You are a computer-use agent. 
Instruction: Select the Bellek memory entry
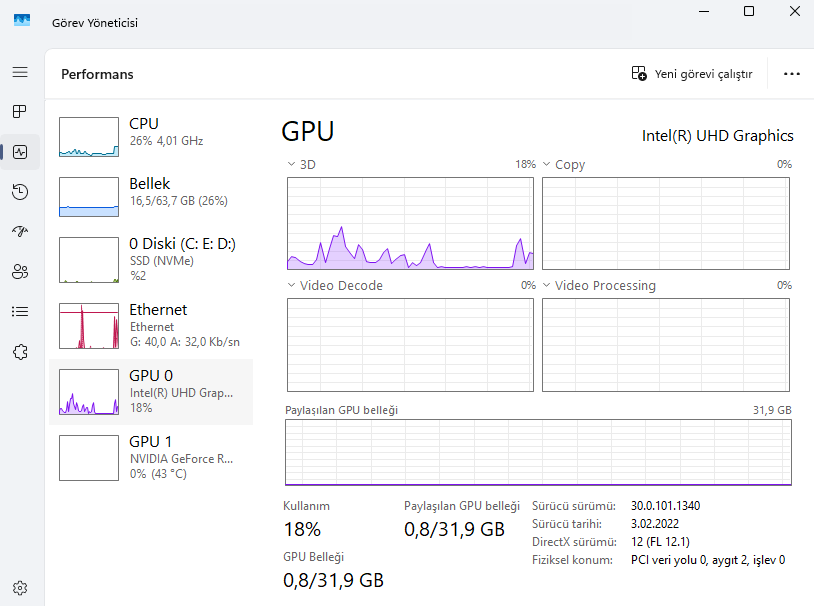click(151, 197)
